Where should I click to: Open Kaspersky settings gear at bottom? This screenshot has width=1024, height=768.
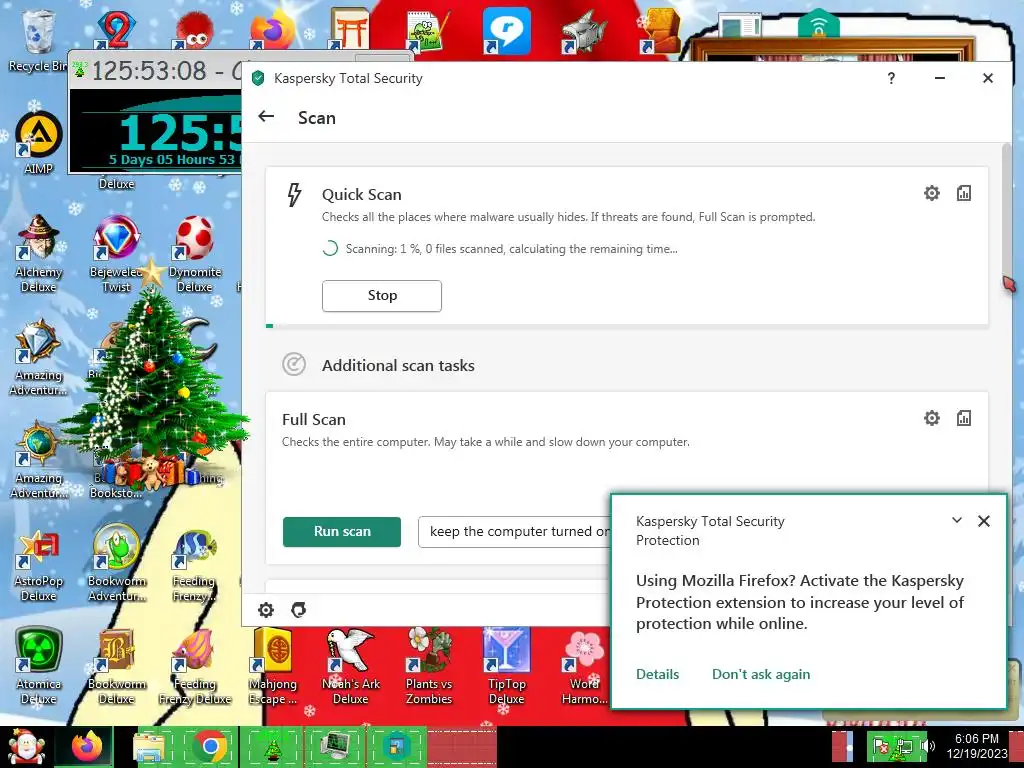point(266,610)
